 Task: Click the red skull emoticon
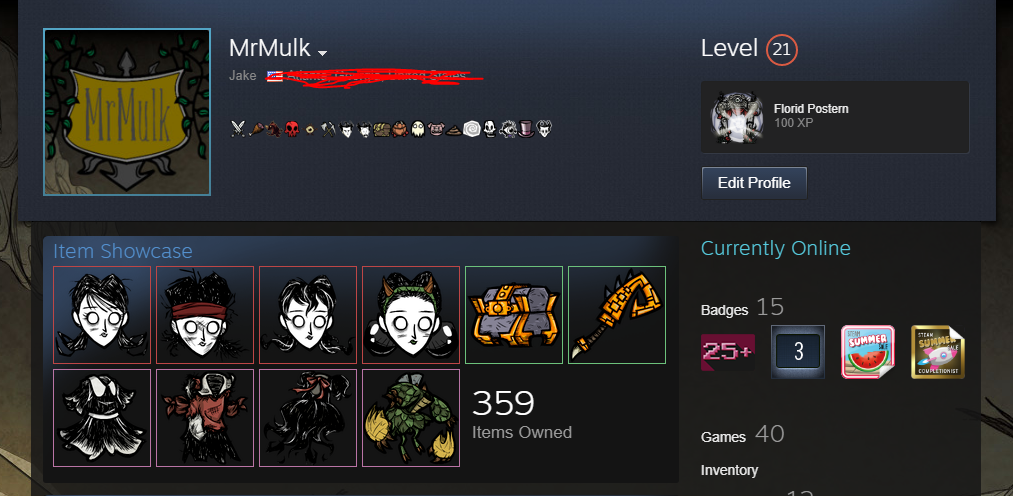click(x=292, y=129)
